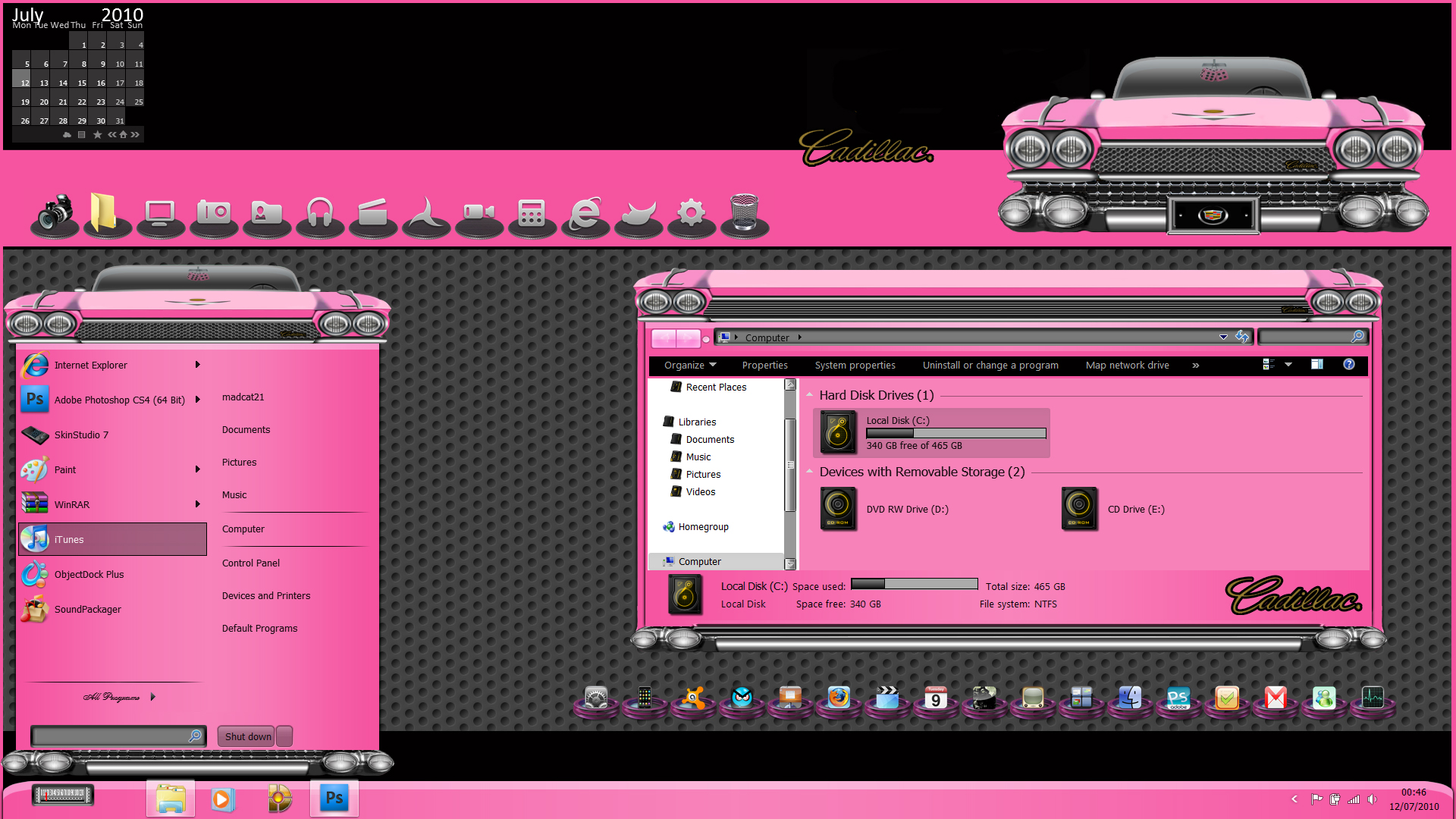Open Devices and Printers from the Start menu
The image size is (1456, 819).
[266, 596]
